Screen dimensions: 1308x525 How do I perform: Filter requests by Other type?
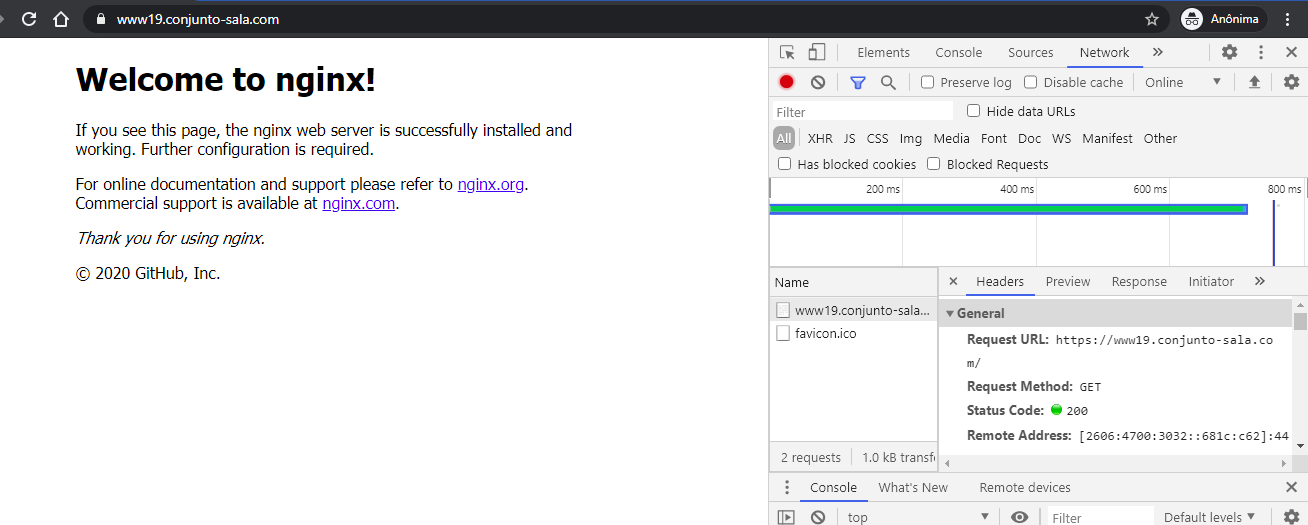tap(1160, 138)
